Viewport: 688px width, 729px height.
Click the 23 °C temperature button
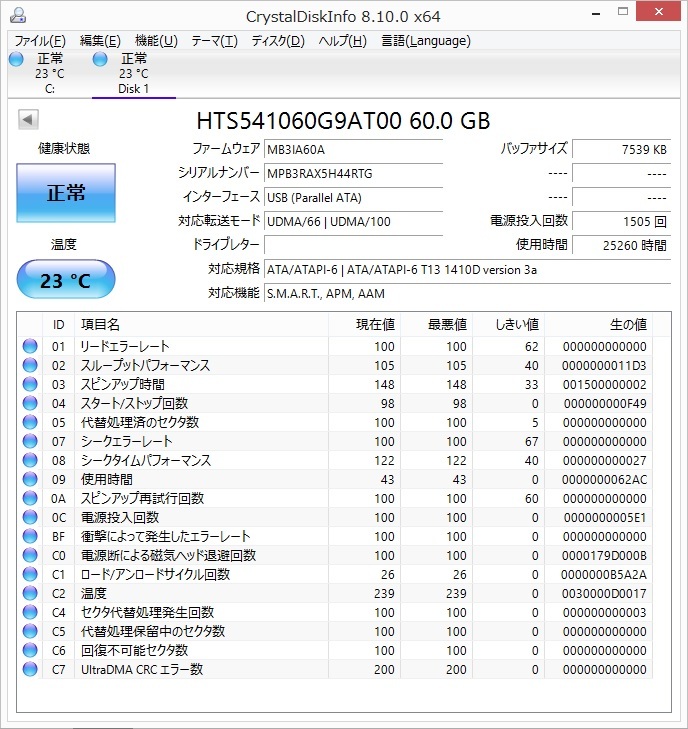coord(66,279)
